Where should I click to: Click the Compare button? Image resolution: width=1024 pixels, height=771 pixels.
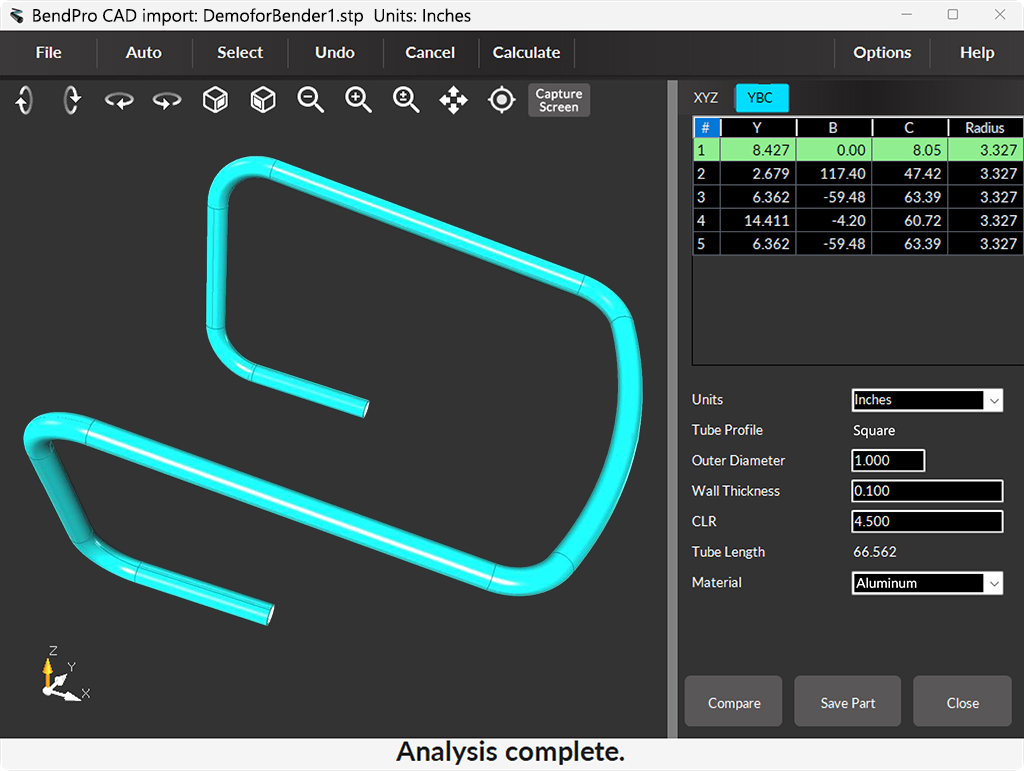pyautogui.click(x=733, y=702)
